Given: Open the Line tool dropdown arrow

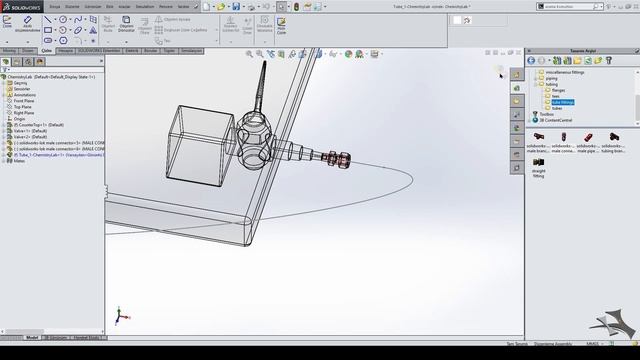Looking at the screenshot, I should click(x=55, y=20).
